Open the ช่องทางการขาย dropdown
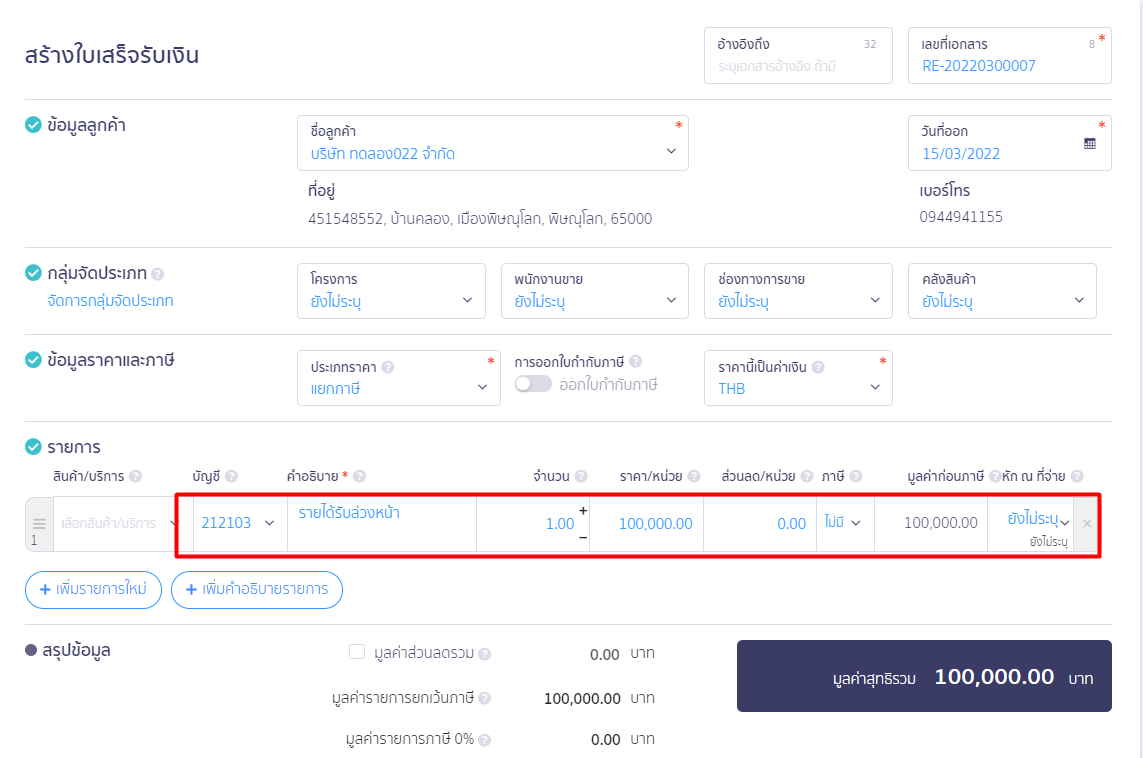The height and width of the screenshot is (758, 1143). point(798,291)
